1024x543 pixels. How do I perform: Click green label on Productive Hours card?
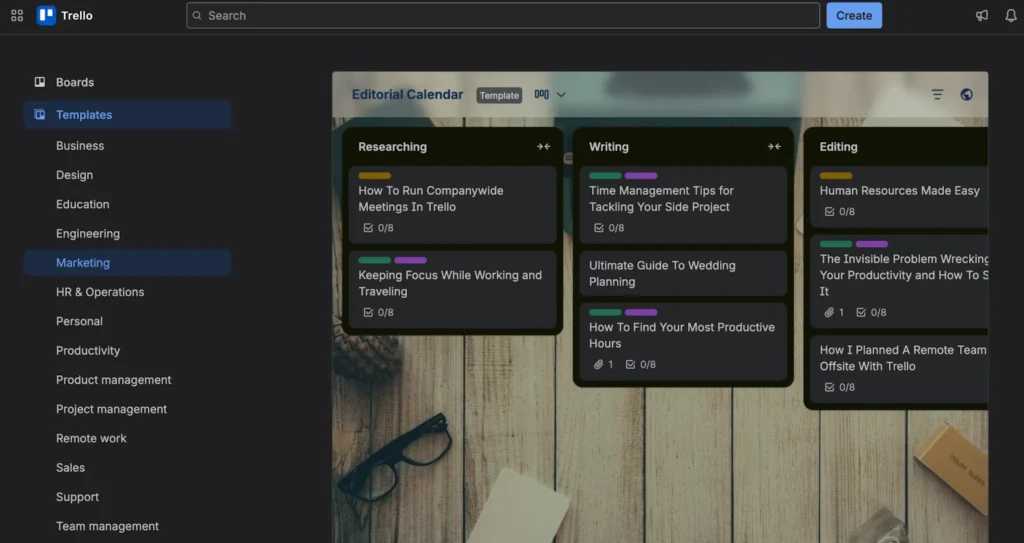(x=605, y=312)
